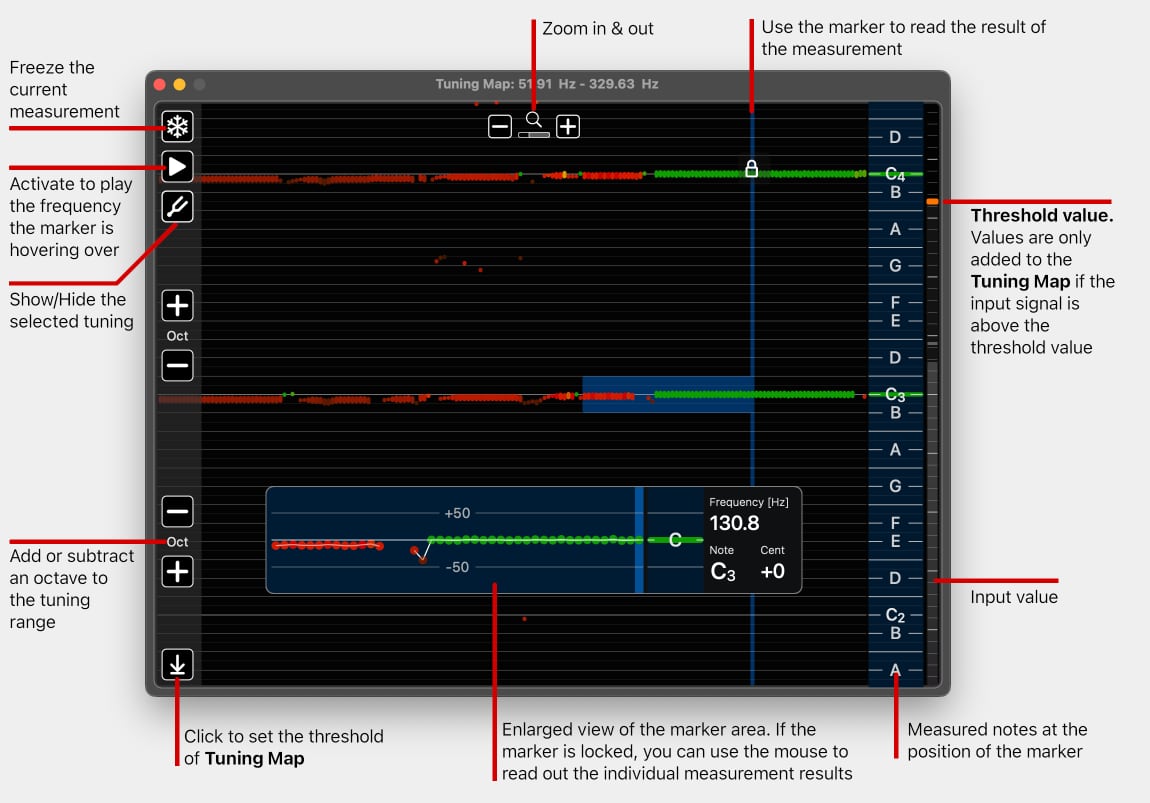Activate the play frequency button
1150x803 pixels.
(178, 167)
